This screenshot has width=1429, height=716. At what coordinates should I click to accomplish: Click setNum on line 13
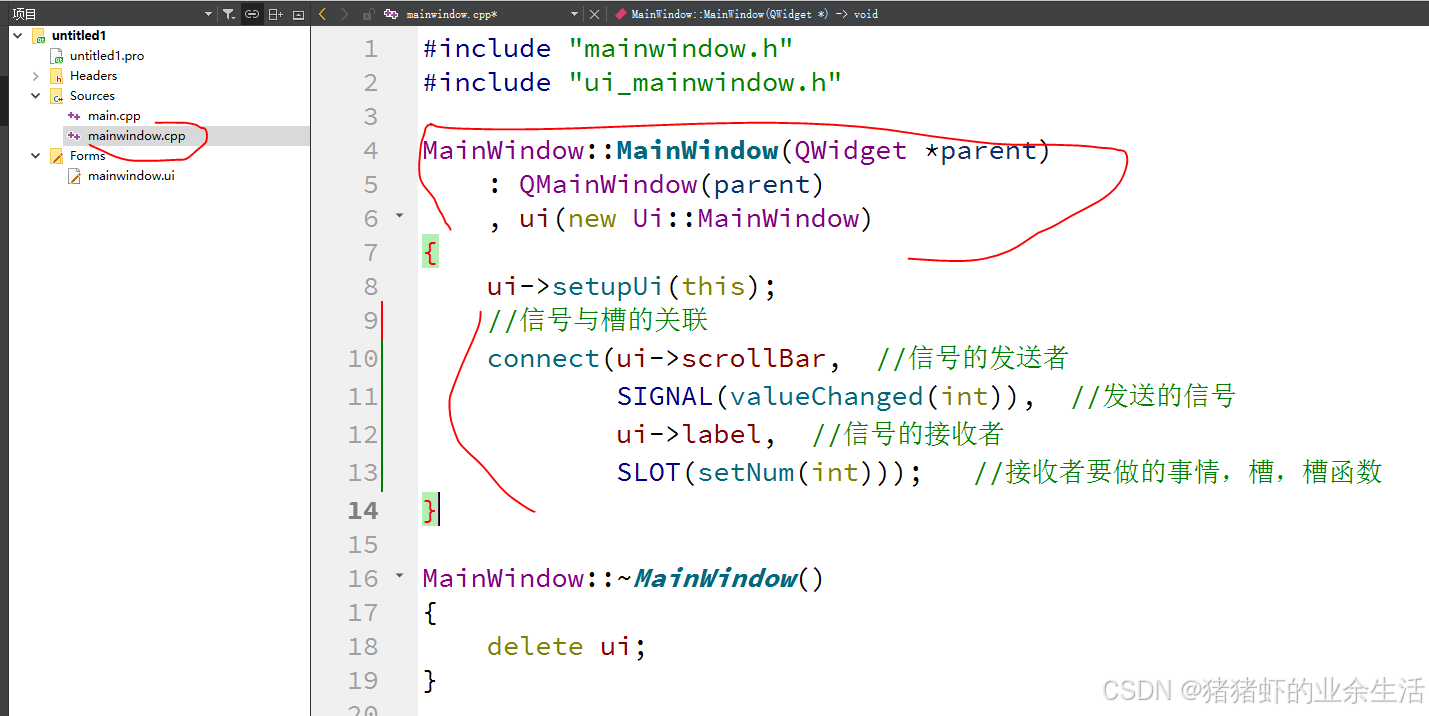(x=746, y=473)
